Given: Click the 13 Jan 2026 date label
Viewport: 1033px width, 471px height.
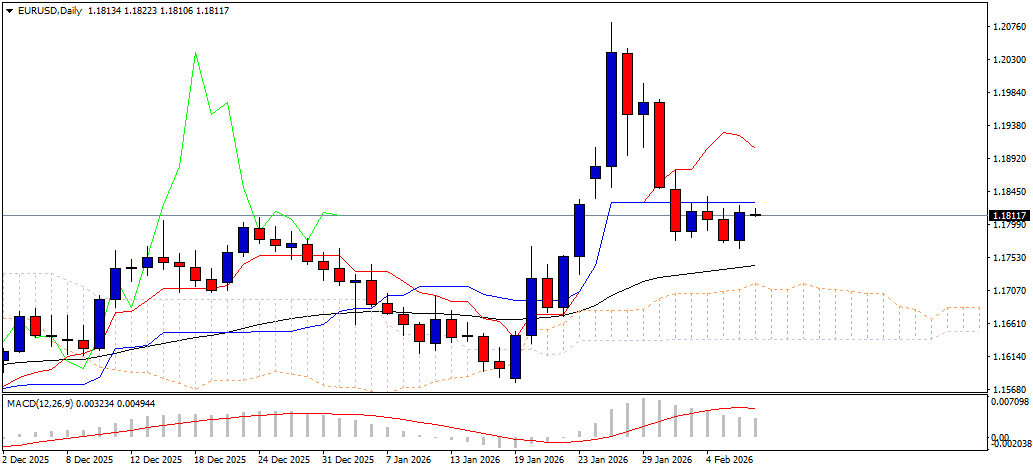Looking at the screenshot, I should pyautogui.click(x=476, y=460).
